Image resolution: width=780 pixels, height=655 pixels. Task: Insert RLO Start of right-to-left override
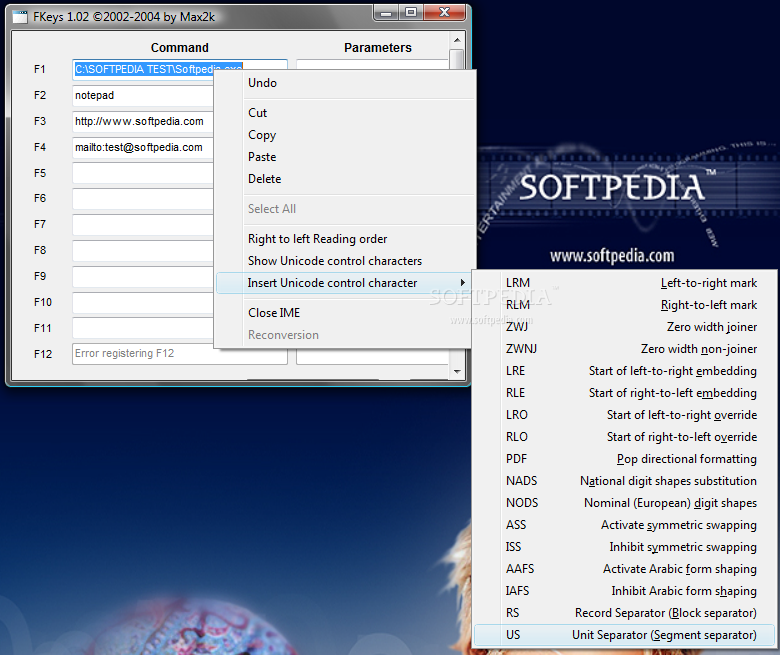(625, 437)
